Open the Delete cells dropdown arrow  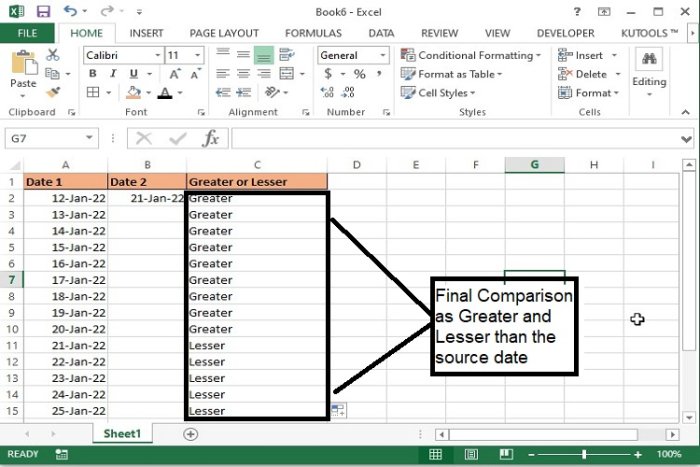click(x=618, y=74)
